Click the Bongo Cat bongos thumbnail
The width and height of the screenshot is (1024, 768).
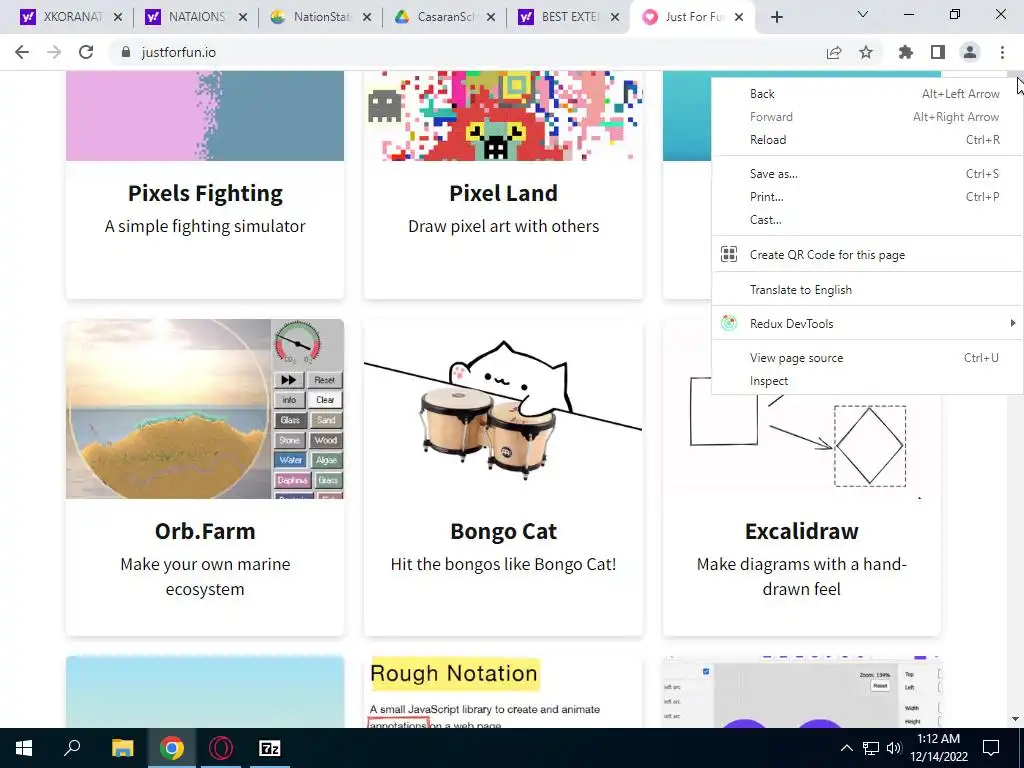point(504,409)
